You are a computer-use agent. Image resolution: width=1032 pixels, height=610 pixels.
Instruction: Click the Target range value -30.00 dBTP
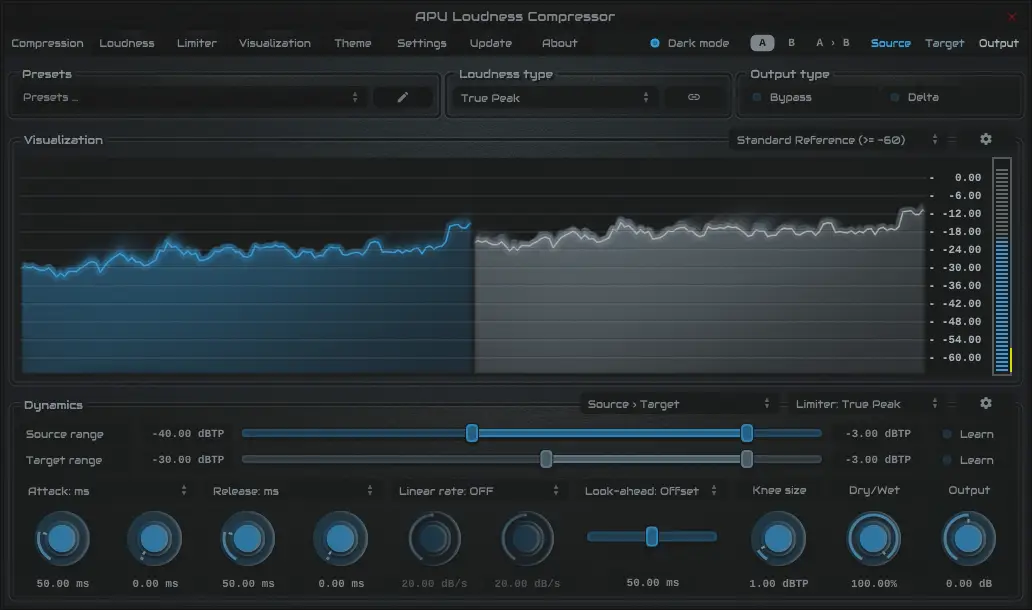click(x=188, y=459)
